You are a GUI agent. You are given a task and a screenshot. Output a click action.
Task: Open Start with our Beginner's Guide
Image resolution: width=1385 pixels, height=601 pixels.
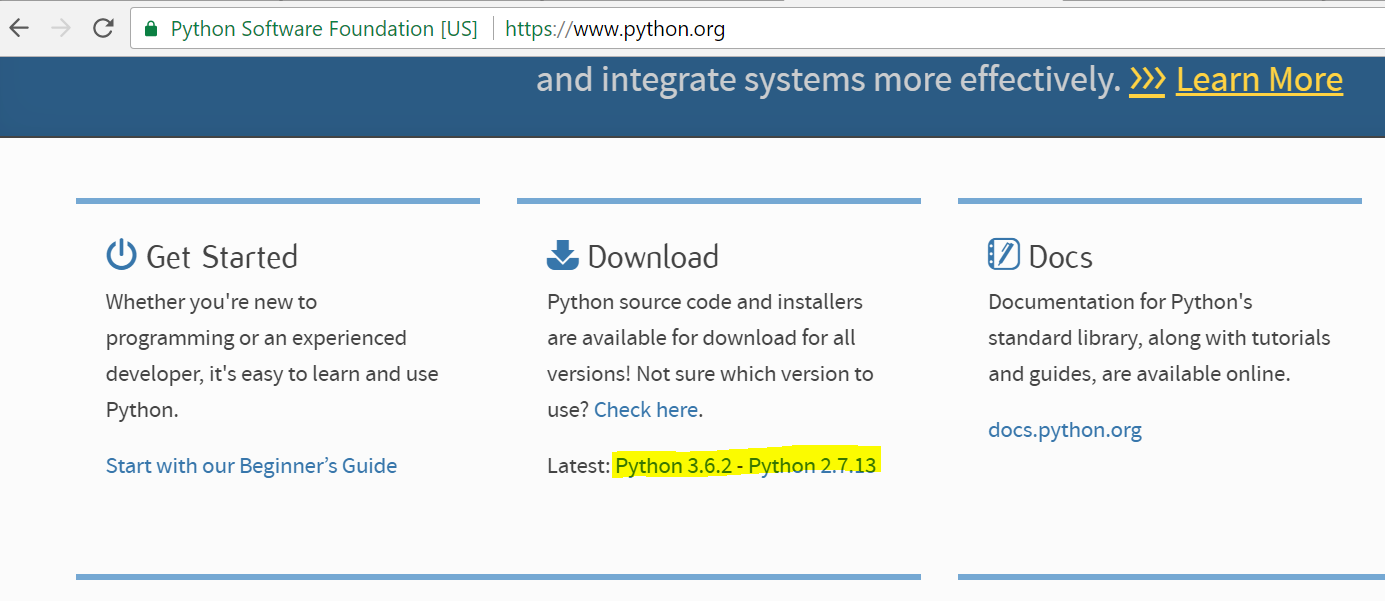251,465
